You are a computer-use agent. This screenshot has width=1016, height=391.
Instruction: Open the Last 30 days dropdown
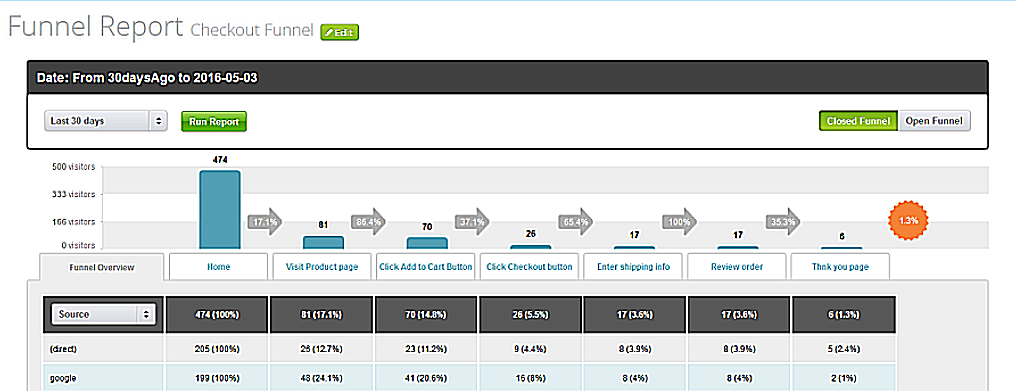(x=106, y=121)
